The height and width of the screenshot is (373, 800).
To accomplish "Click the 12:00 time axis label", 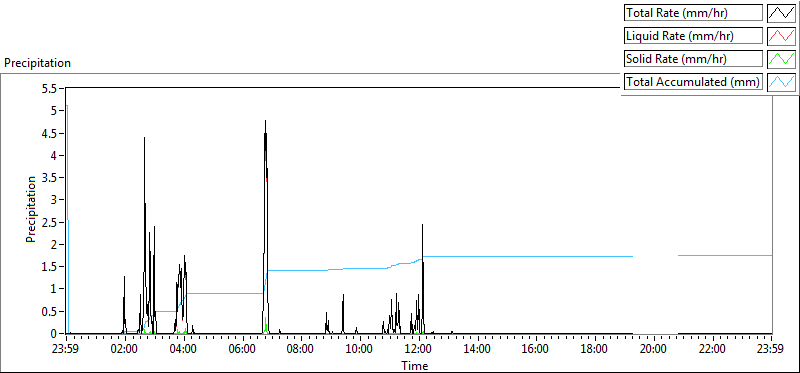I will [x=419, y=349].
